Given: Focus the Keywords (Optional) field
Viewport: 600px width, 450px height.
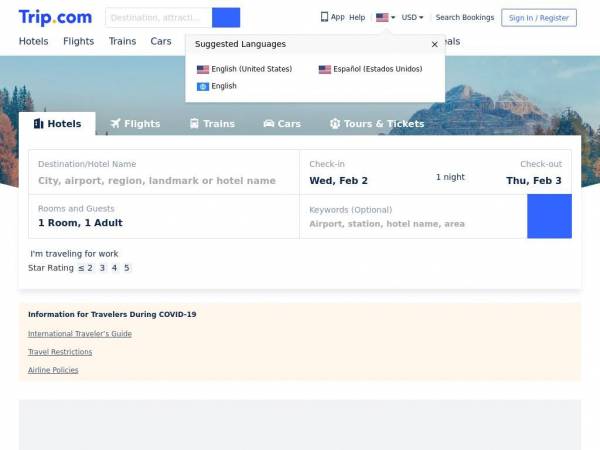Looking at the screenshot, I should coord(413,217).
